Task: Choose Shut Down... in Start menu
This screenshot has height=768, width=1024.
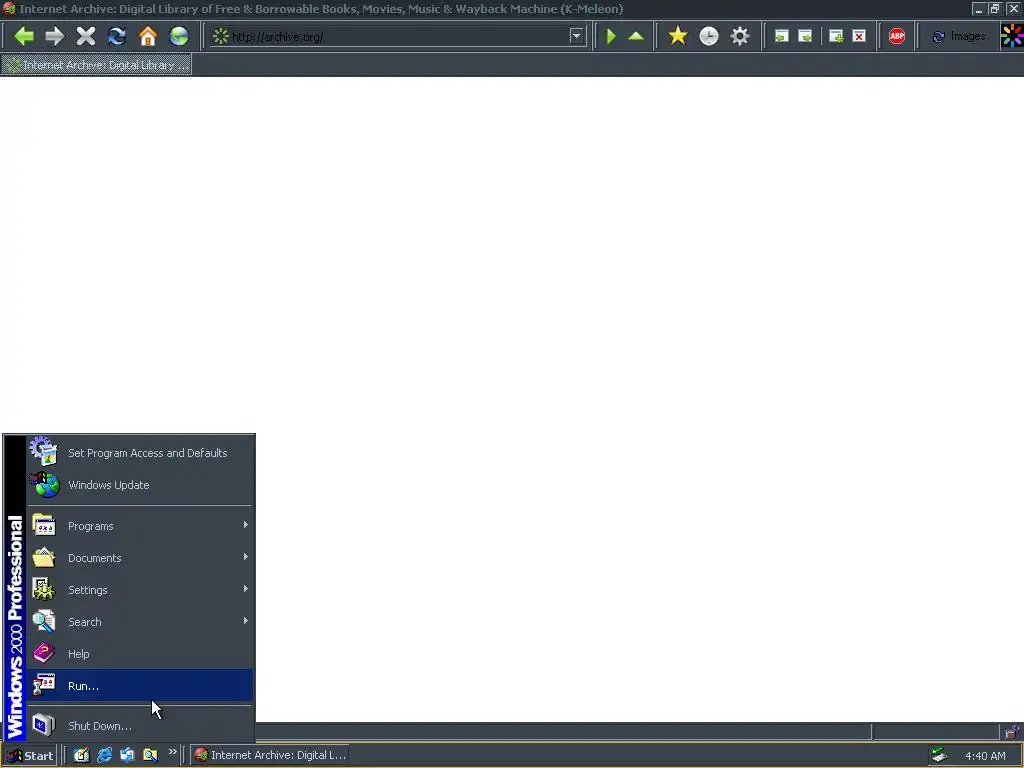Action: [x=140, y=726]
